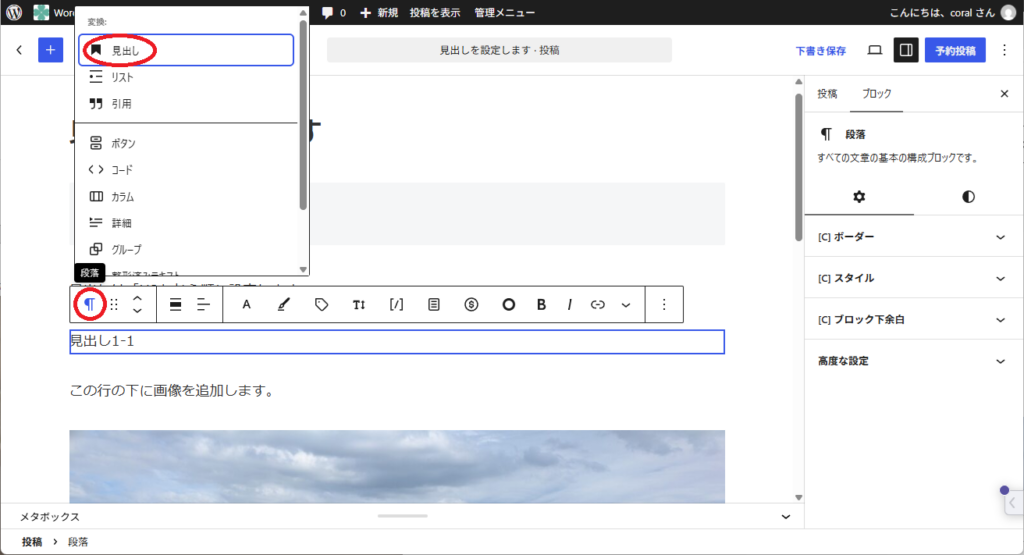The height and width of the screenshot is (555, 1024).
Task: Open 管理メニュー in the admin bar
Action: click(x=504, y=12)
